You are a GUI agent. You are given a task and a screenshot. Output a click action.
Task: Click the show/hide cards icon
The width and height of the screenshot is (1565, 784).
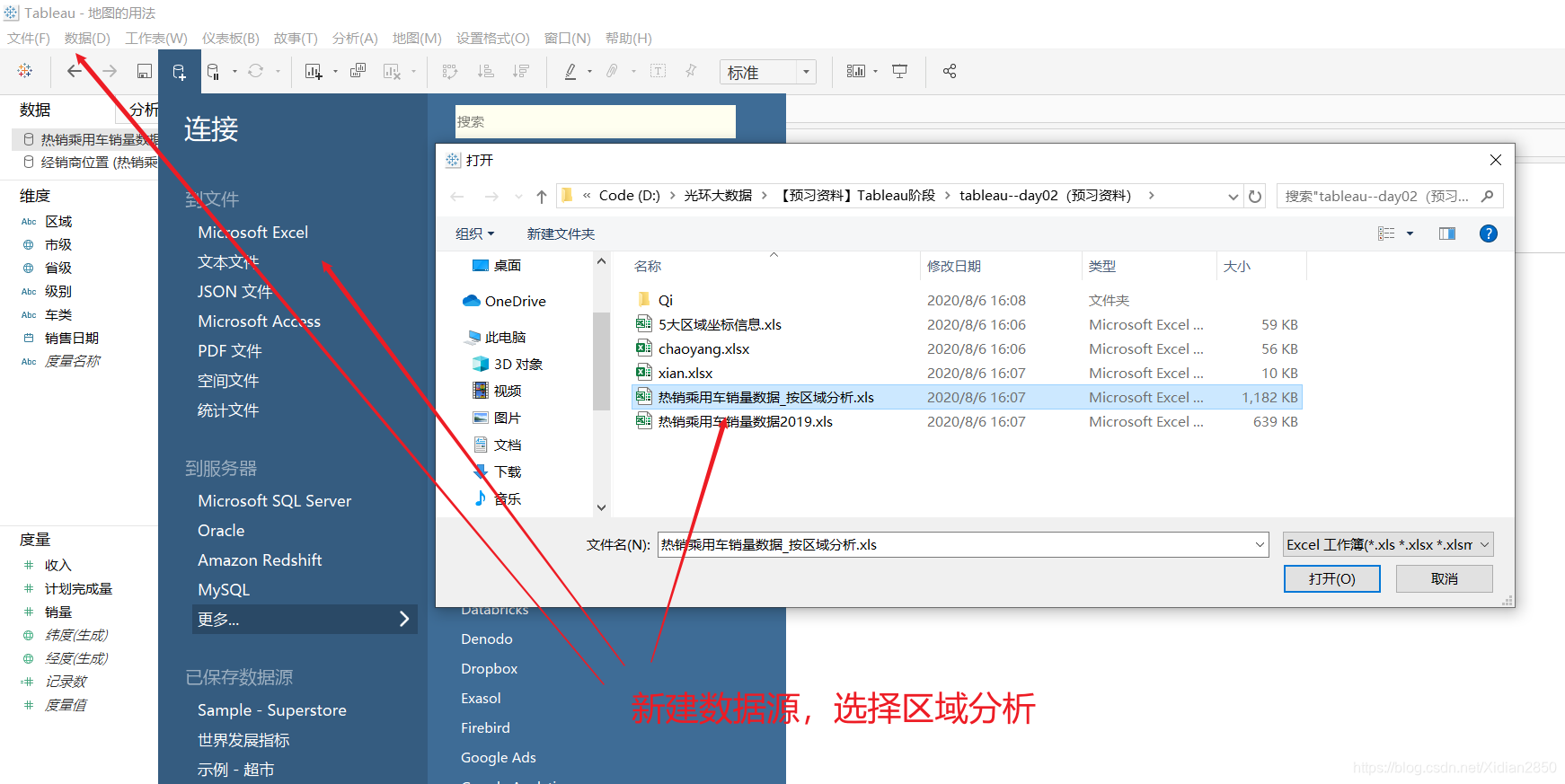(856, 71)
